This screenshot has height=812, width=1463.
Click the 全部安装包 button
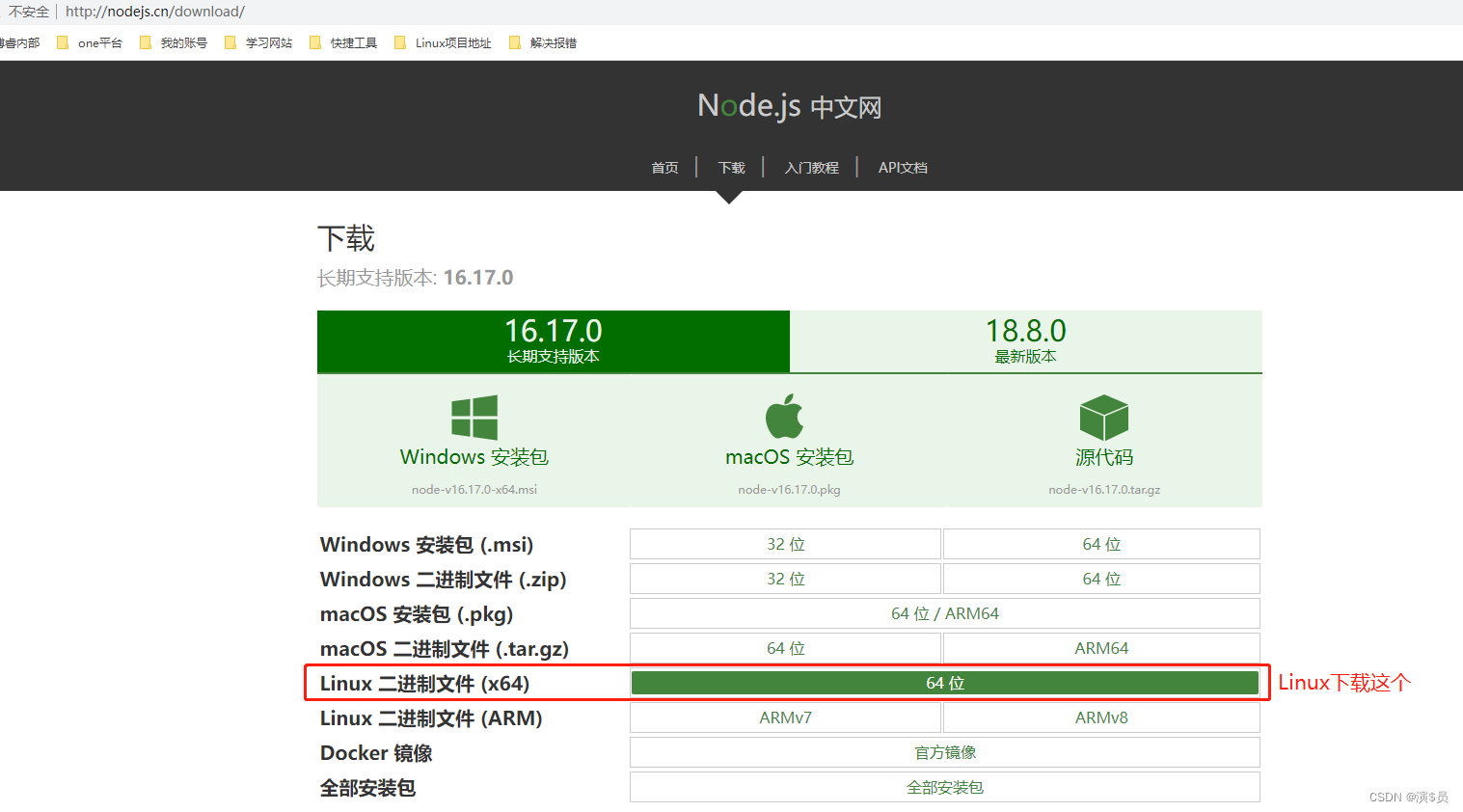[x=945, y=787]
